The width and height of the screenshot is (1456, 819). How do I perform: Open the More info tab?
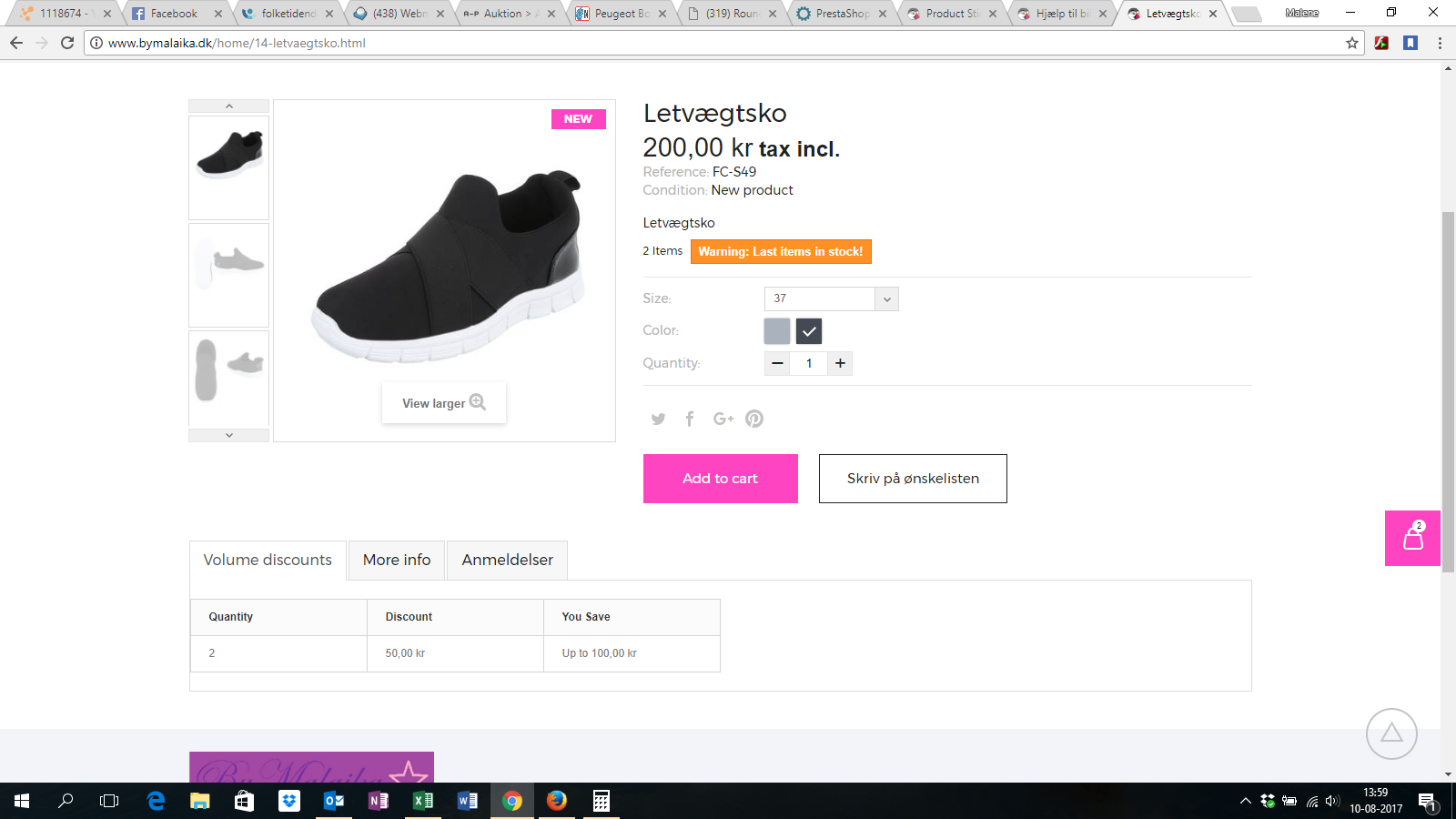pos(397,560)
